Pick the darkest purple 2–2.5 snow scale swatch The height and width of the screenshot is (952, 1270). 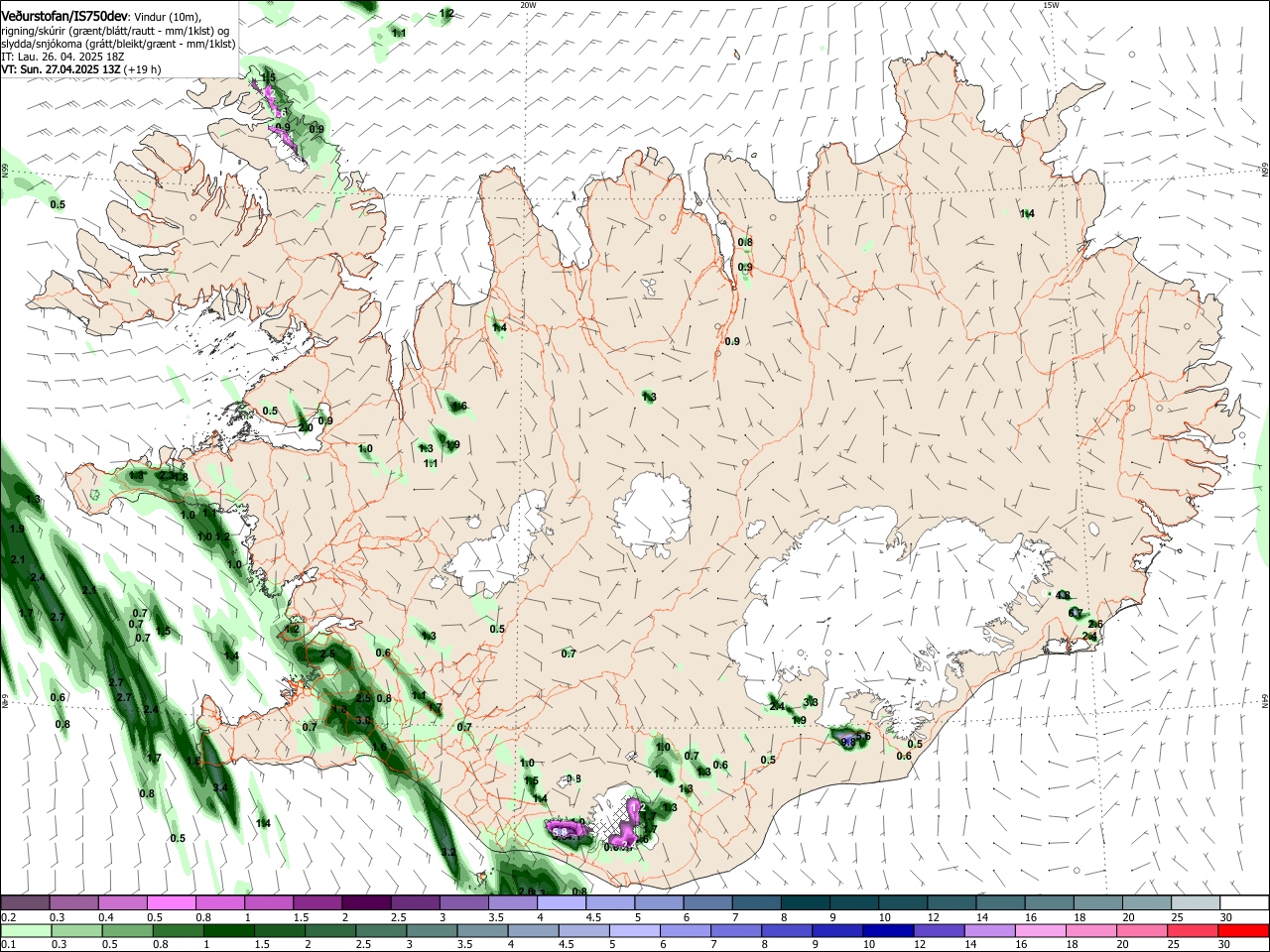click(366, 902)
